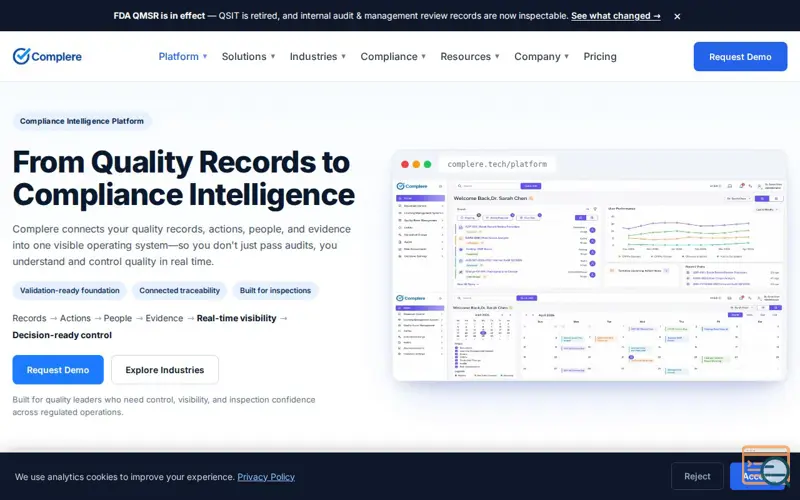Click the yellow dot in the mock browser window

click(416, 164)
